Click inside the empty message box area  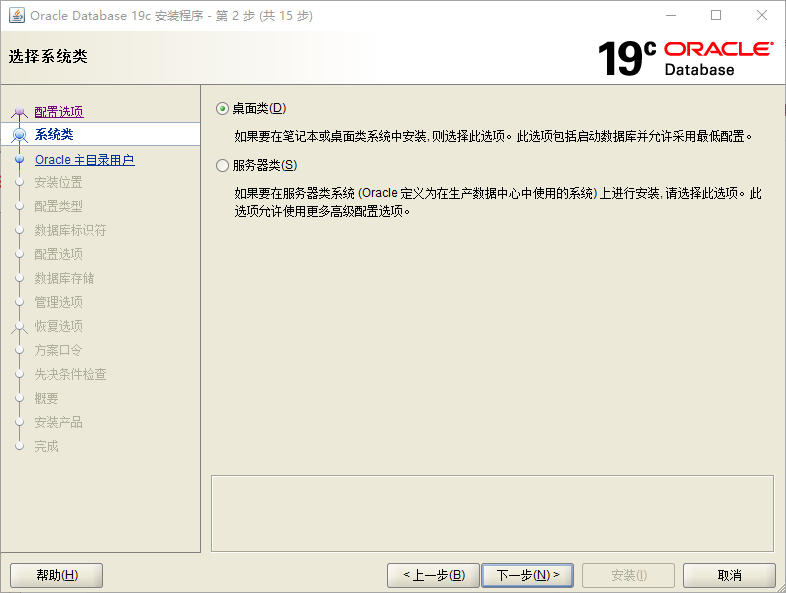pyautogui.click(x=492, y=513)
